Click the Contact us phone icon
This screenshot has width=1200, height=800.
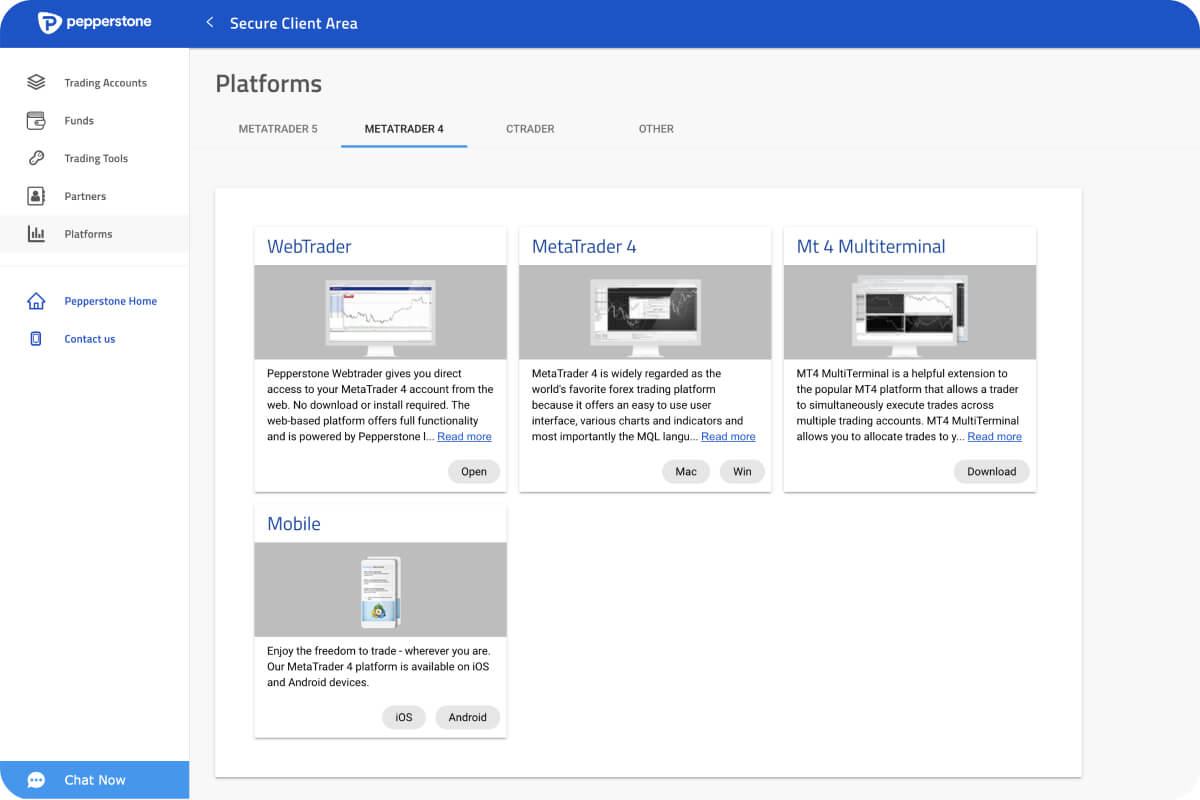tap(36, 339)
